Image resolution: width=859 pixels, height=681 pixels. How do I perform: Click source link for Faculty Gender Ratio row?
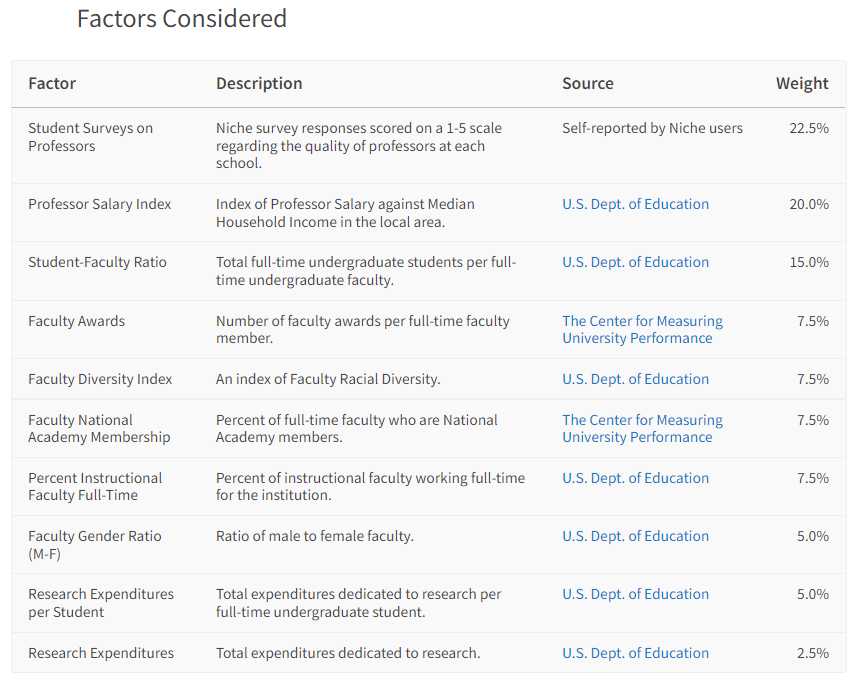click(635, 536)
